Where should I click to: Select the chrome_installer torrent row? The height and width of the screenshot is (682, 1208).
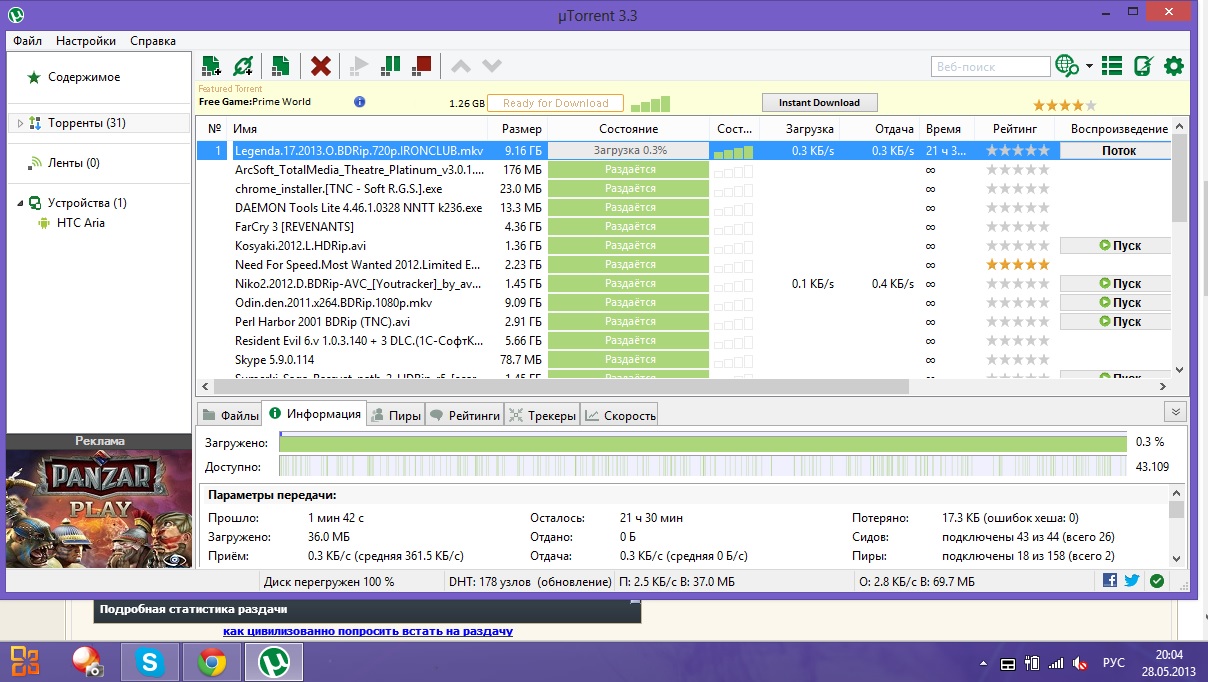coord(684,188)
